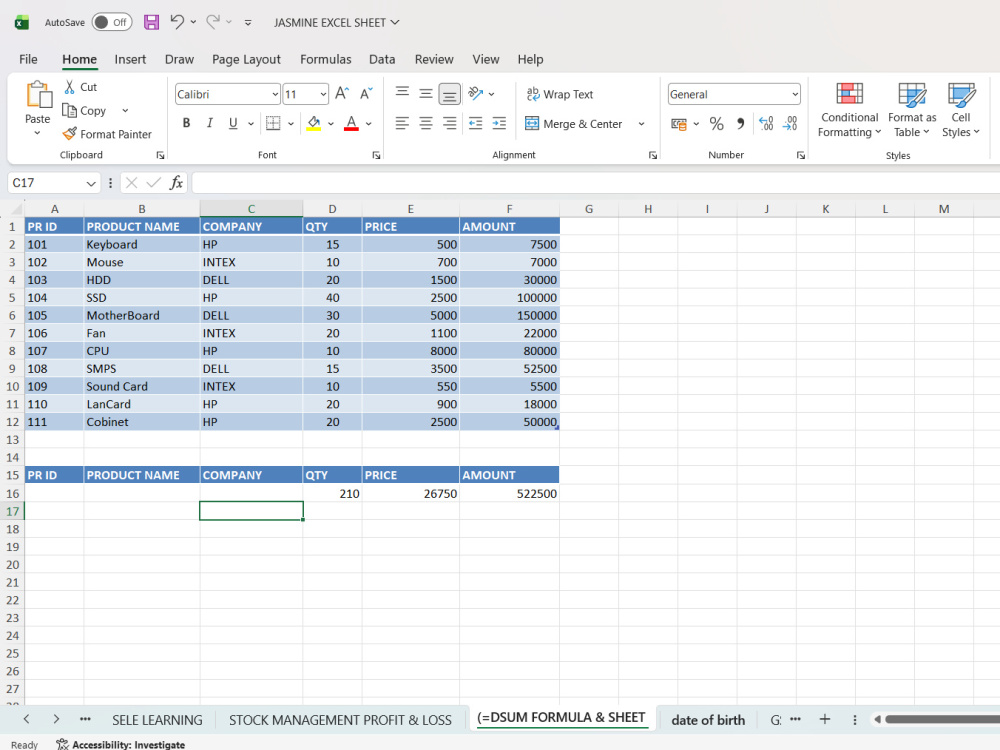
Task: Apply the yellow fill color
Action: 314,123
